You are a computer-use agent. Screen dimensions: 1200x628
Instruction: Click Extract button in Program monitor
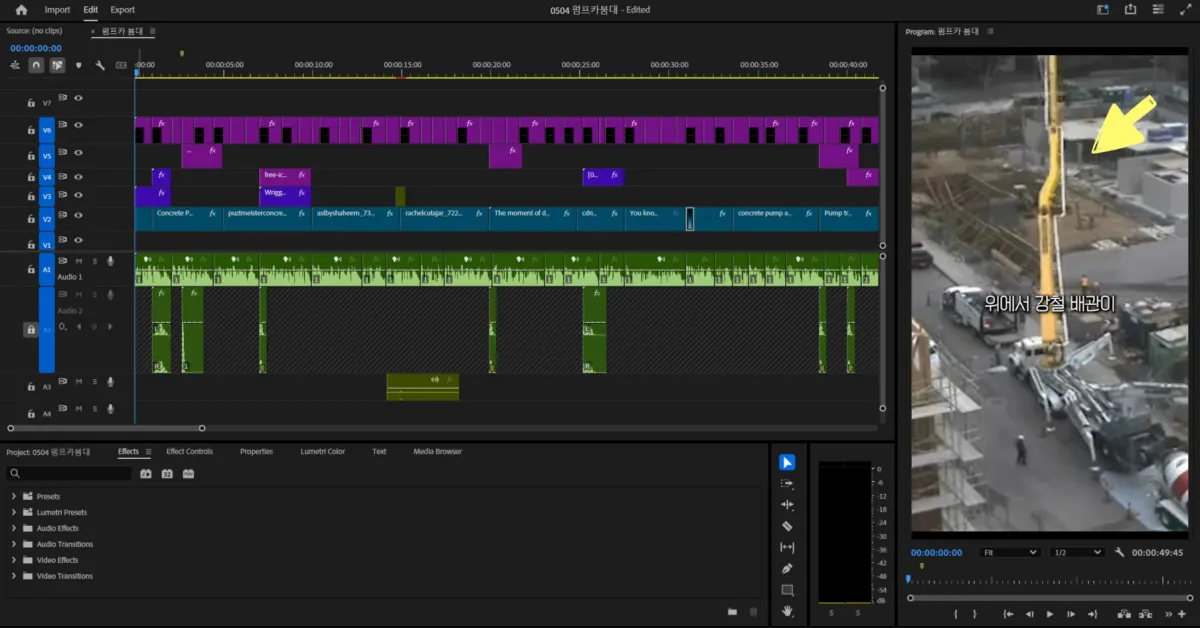(1143, 614)
